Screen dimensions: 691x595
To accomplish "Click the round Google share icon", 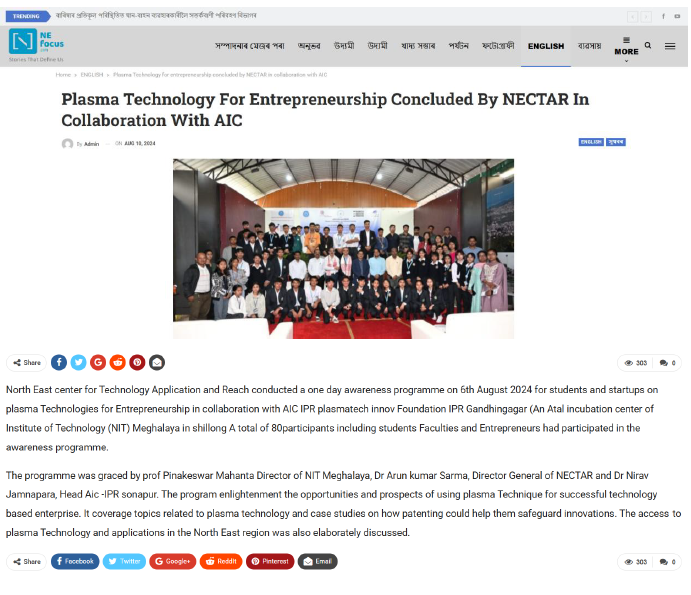I will click(x=98, y=363).
